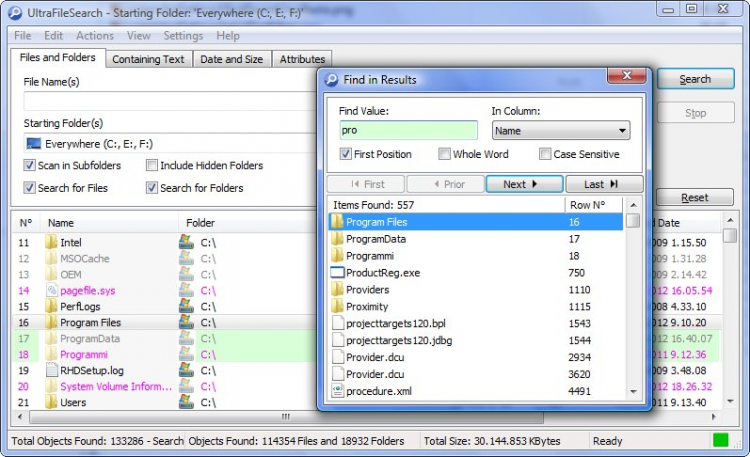Viewport: 750px width, 457px height.
Task: Click the green status indicator in status bar
Action: 720,440
